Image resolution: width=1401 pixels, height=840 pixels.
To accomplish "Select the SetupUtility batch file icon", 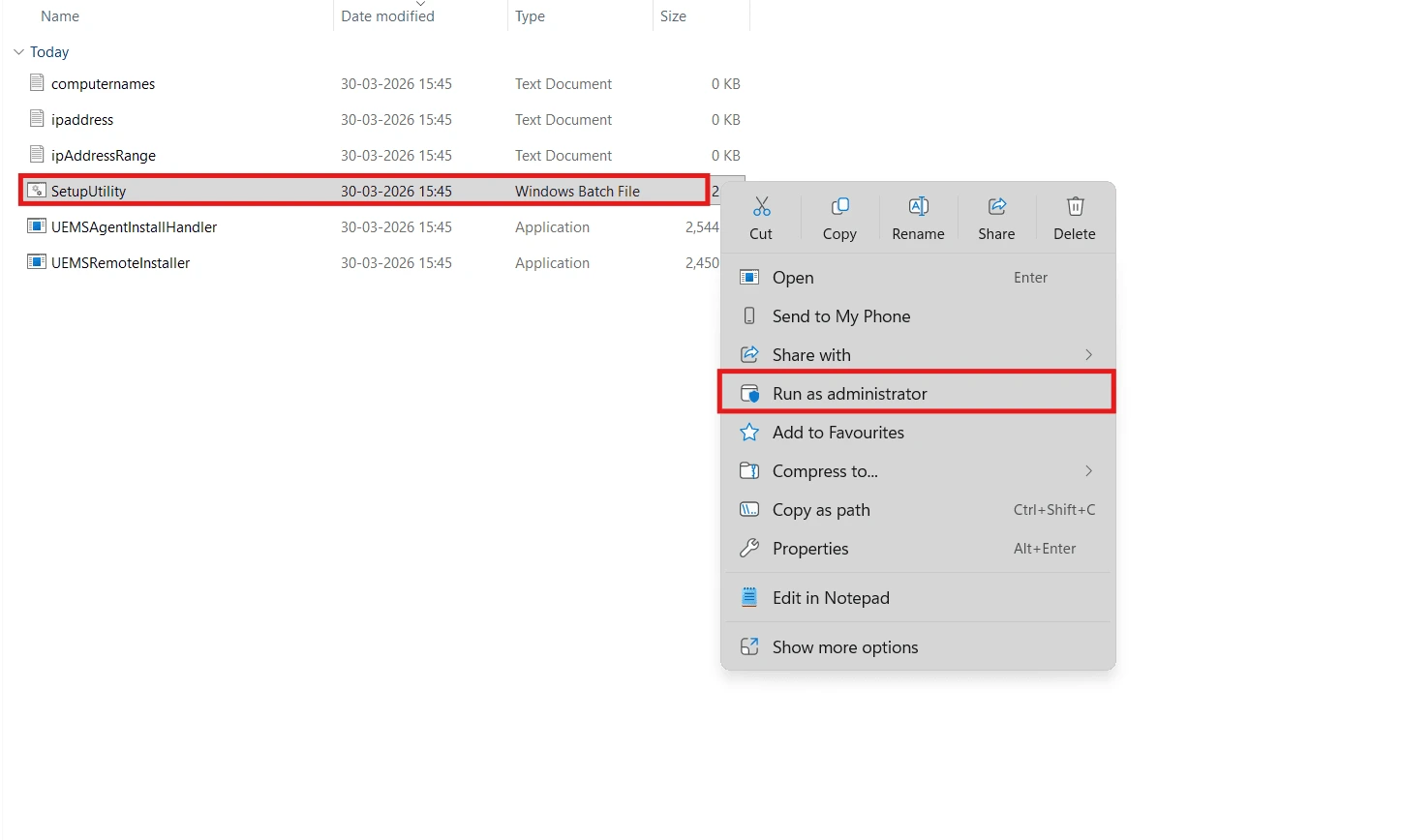I will coord(37,191).
